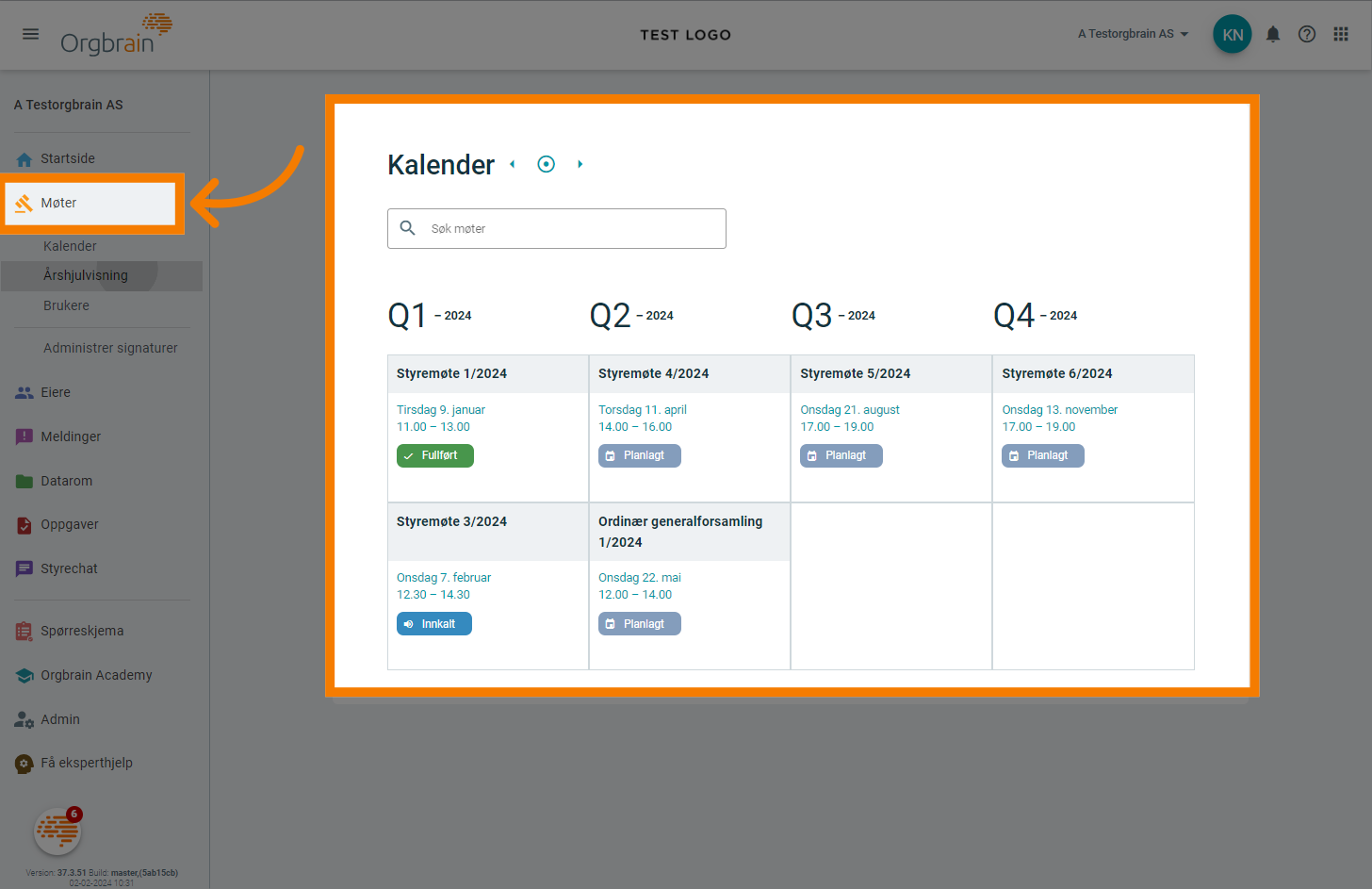Go to previous calendar year arrow
The image size is (1372, 889).
(x=513, y=164)
